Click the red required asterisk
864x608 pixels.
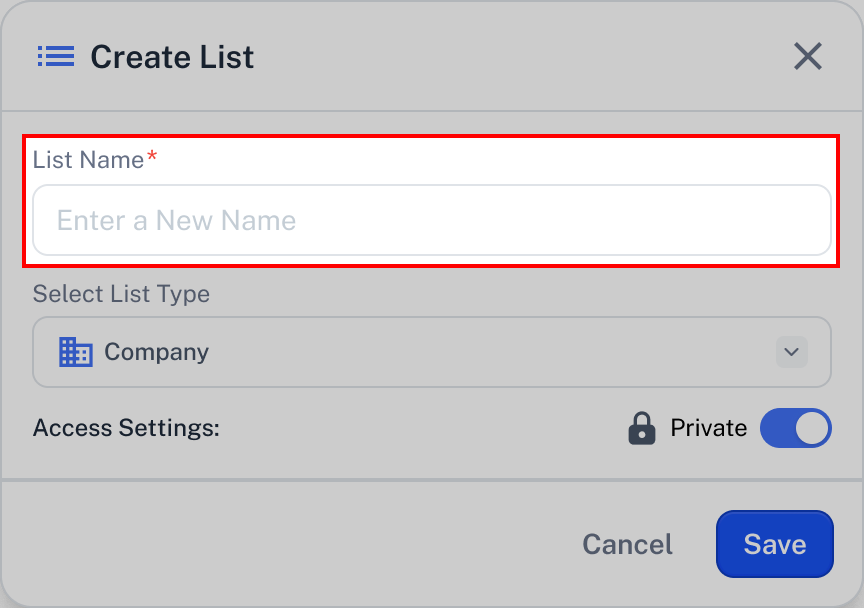click(x=152, y=157)
